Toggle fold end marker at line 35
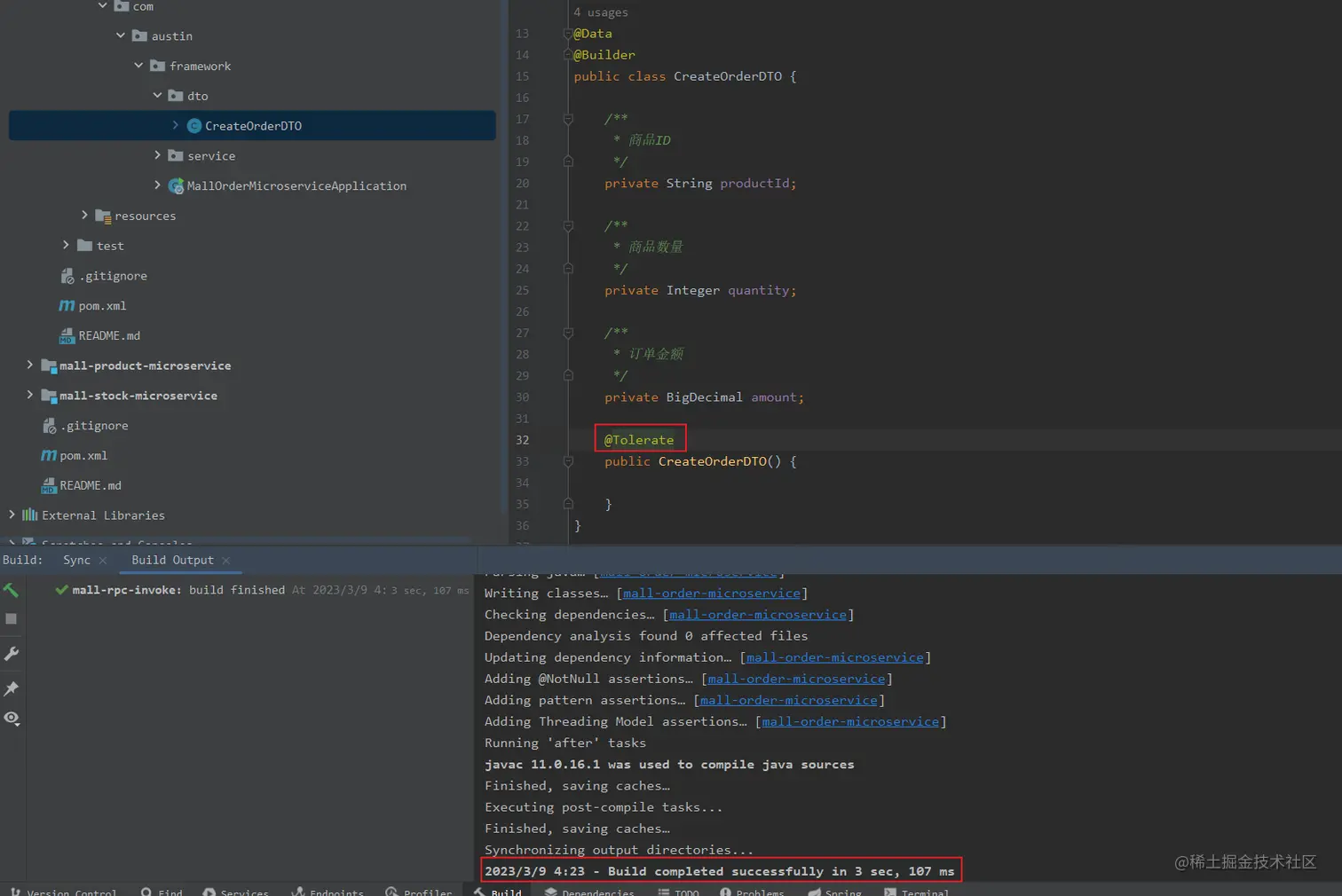1342x896 pixels. [568, 504]
